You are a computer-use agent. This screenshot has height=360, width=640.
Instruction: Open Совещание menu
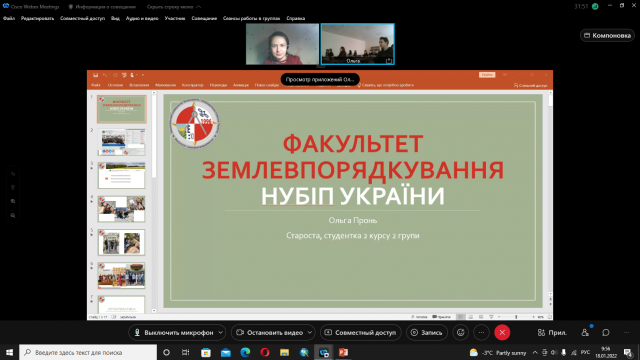pos(204,18)
